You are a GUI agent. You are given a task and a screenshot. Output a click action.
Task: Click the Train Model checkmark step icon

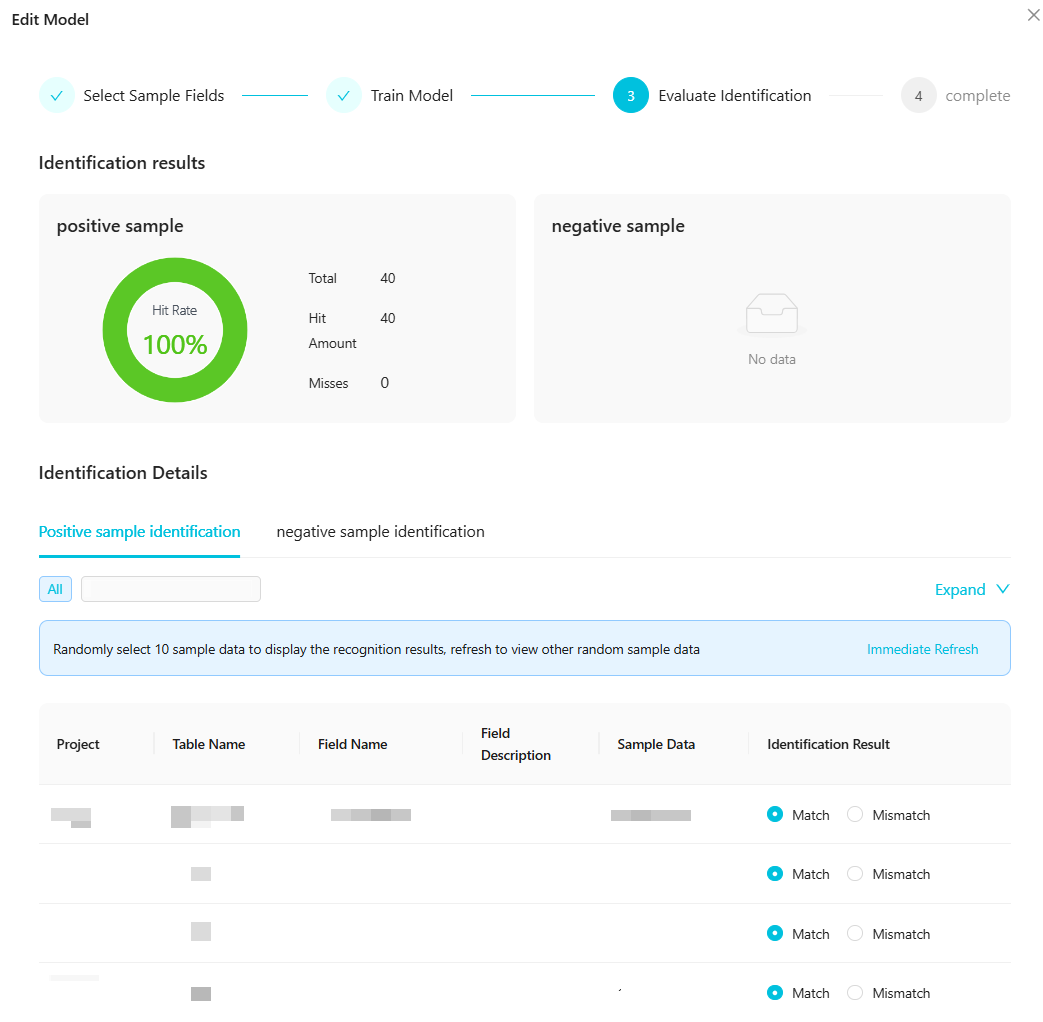344,96
